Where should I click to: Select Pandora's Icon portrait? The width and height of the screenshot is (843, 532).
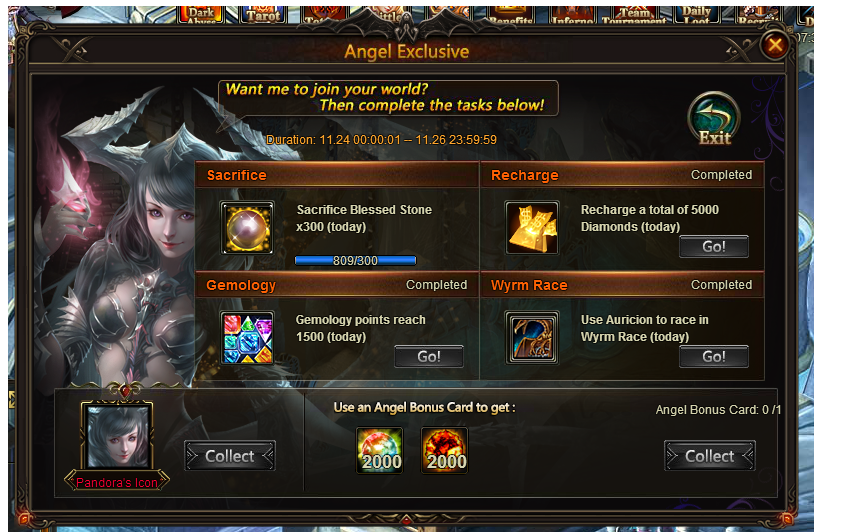point(117,435)
